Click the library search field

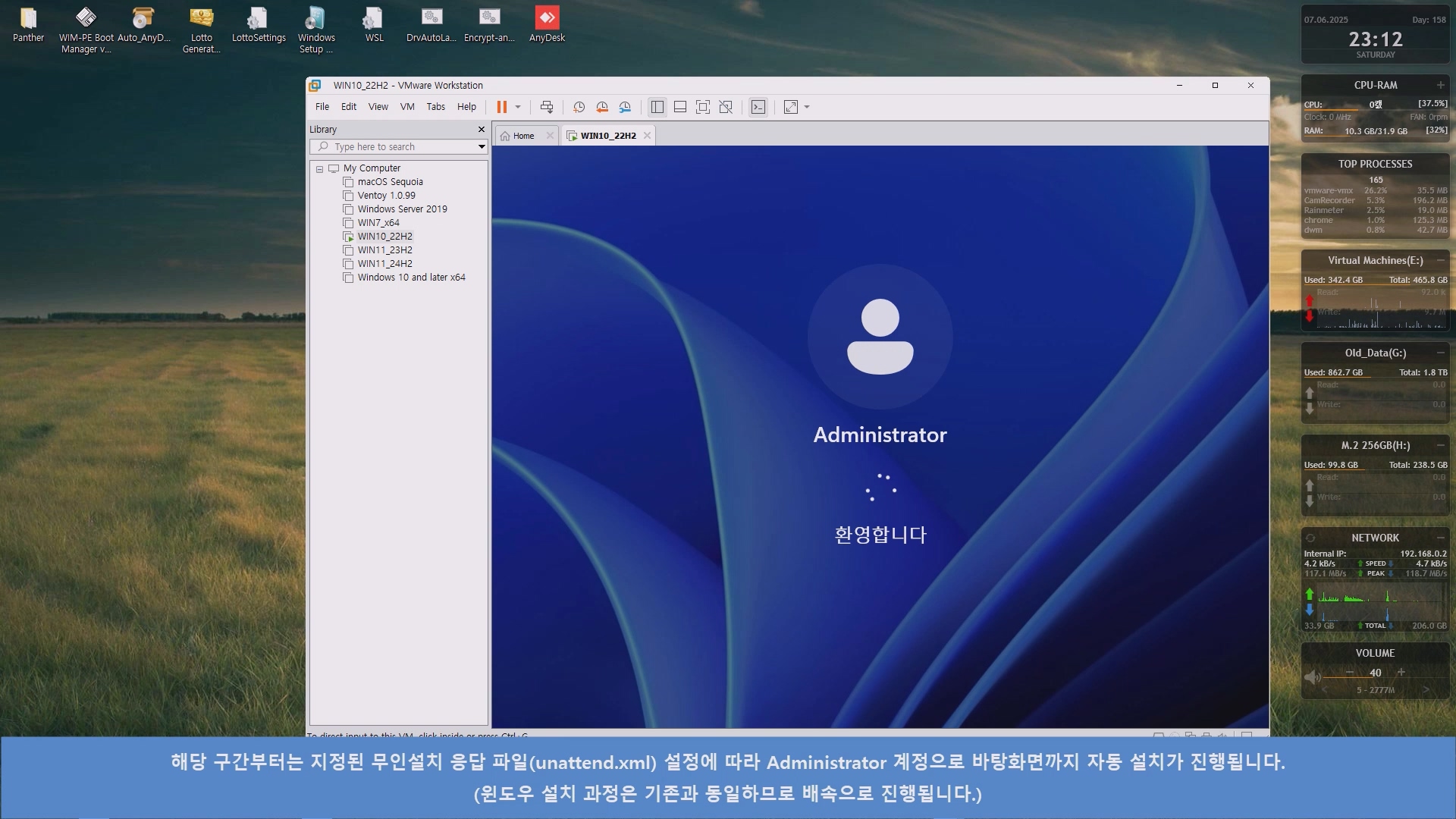tap(399, 147)
